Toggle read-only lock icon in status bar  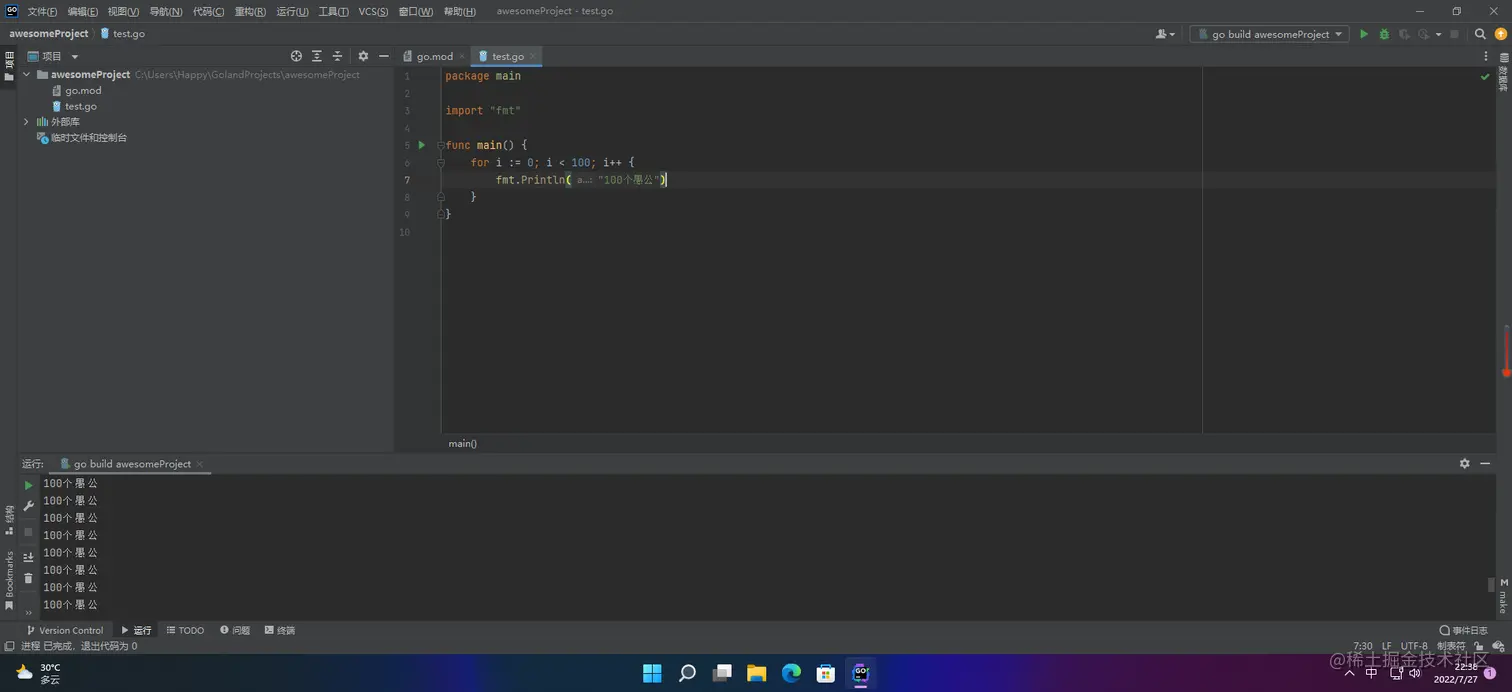1478,646
